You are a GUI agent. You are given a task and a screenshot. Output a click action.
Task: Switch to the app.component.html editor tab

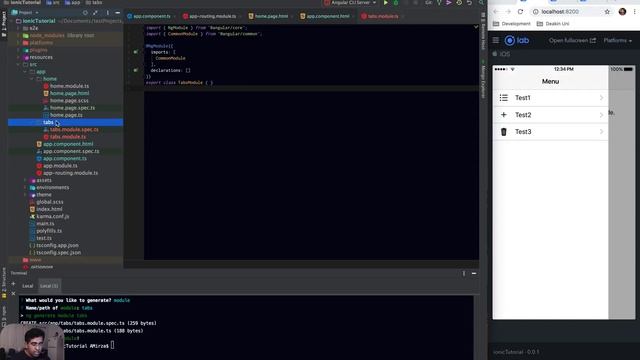[x=326, y=16]
